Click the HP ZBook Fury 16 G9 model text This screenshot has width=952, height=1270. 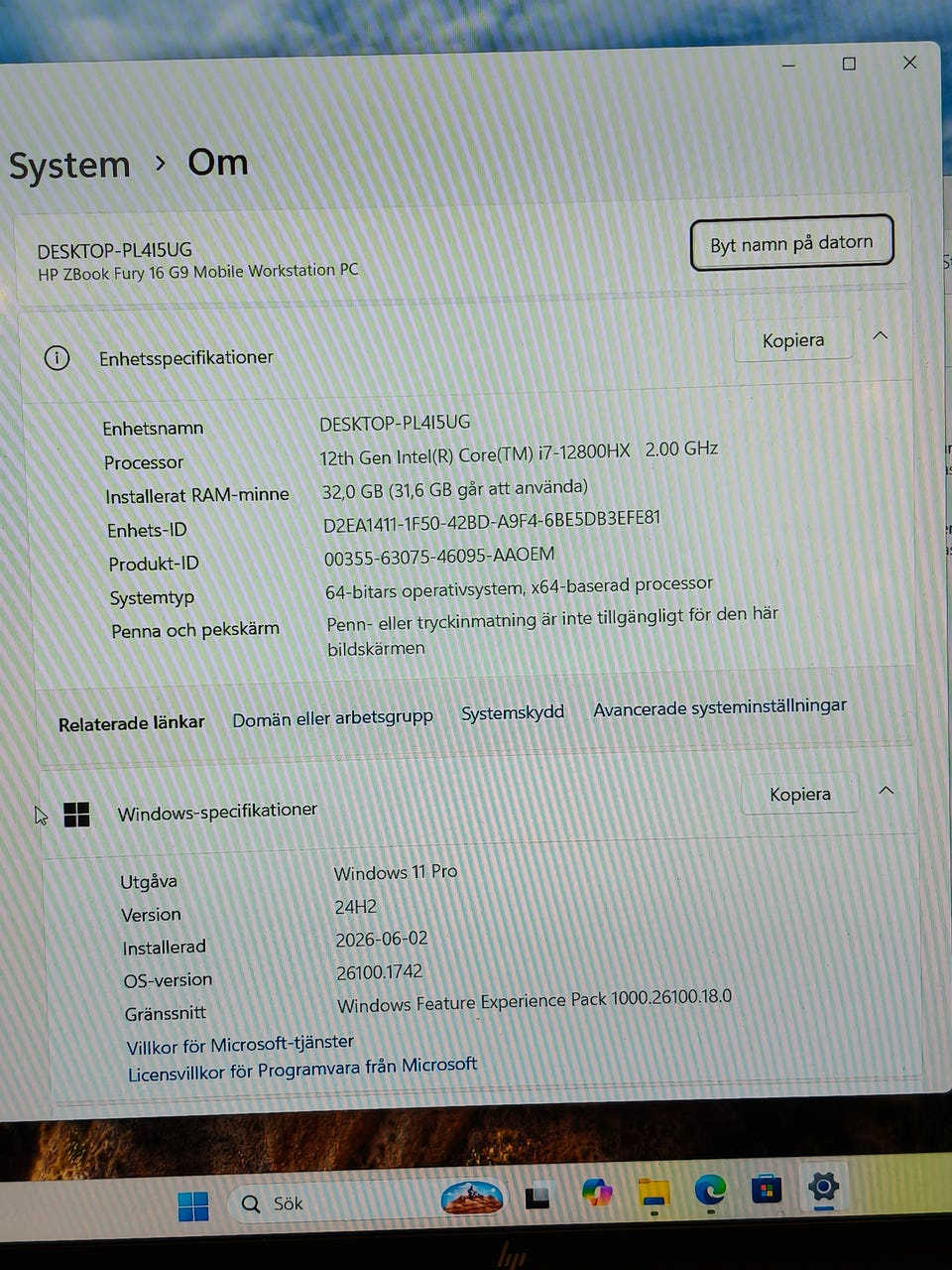[x=198, y=272]
